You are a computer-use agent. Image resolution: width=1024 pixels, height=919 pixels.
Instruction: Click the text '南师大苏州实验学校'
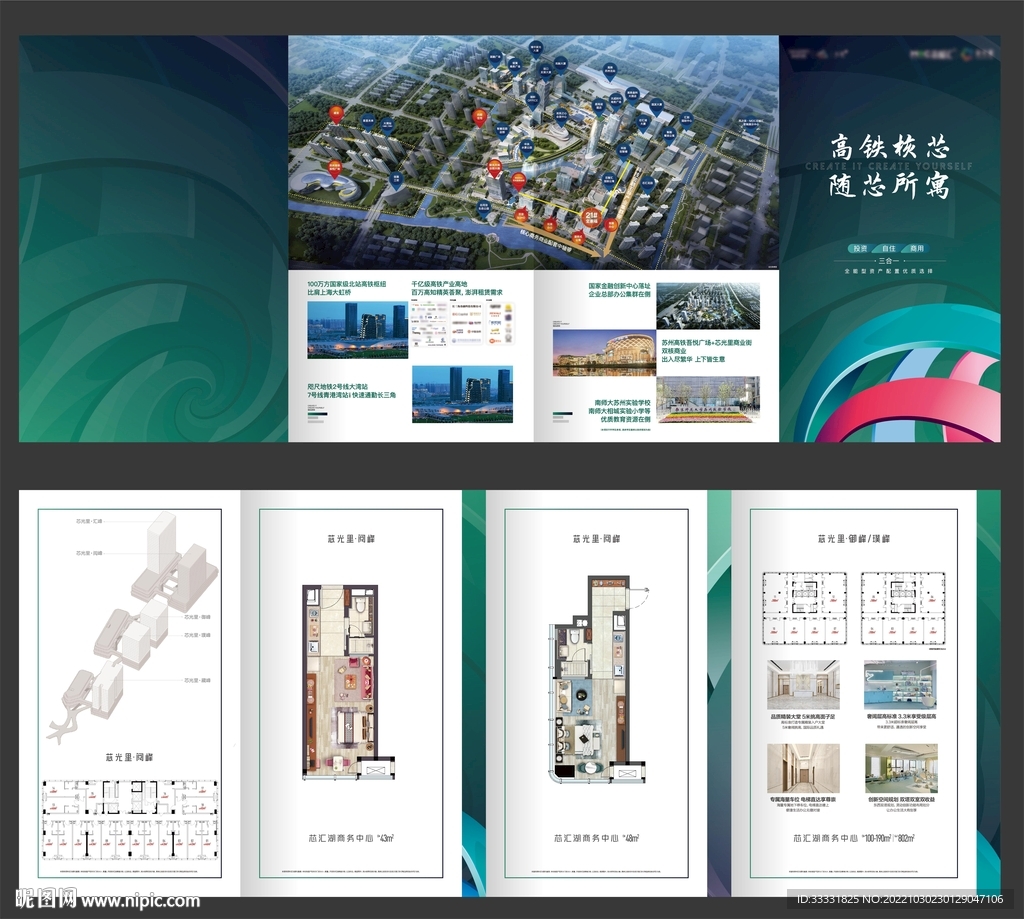click(x=622, y=403)
